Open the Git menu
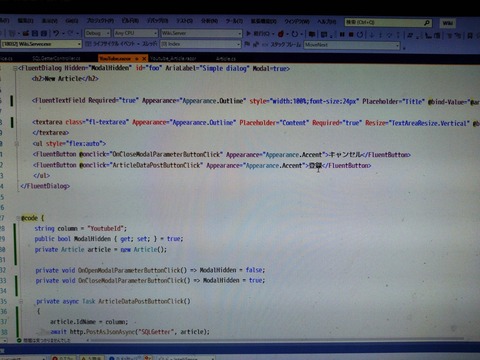The width and height of the screenshot is (480, 360). click(72, 21)
